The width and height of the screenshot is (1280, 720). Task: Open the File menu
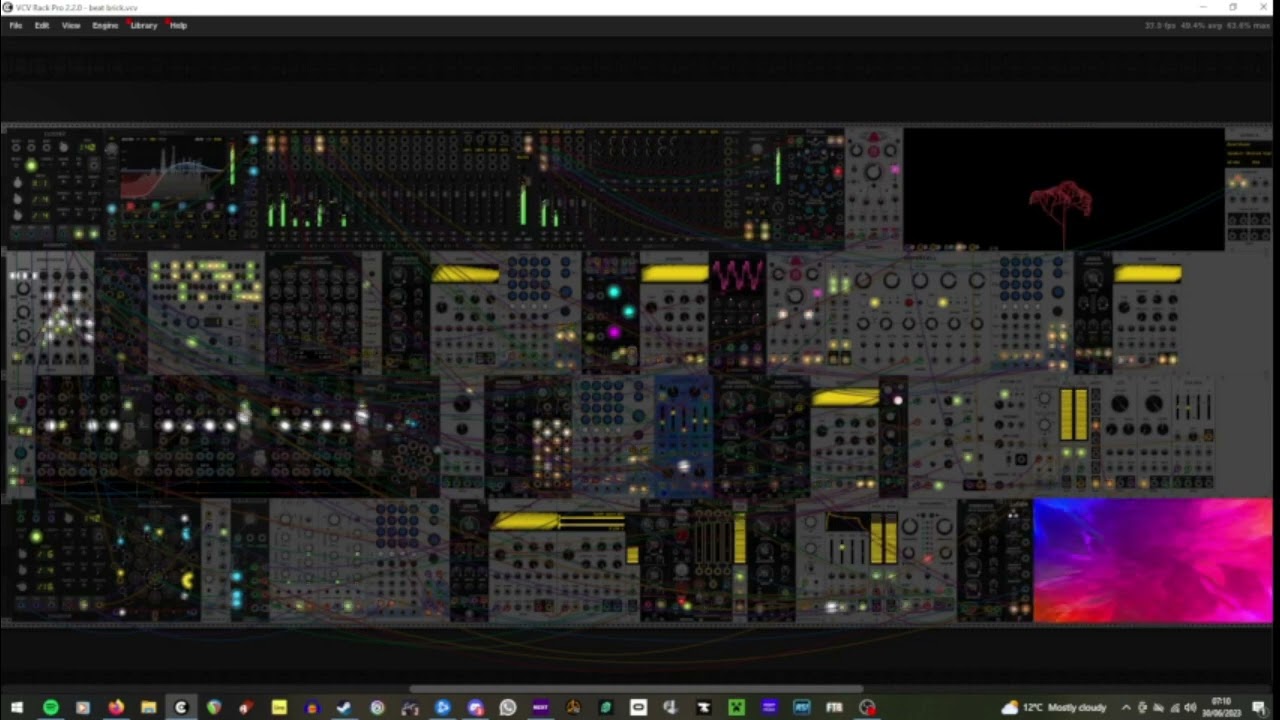[x=16, y=25]
